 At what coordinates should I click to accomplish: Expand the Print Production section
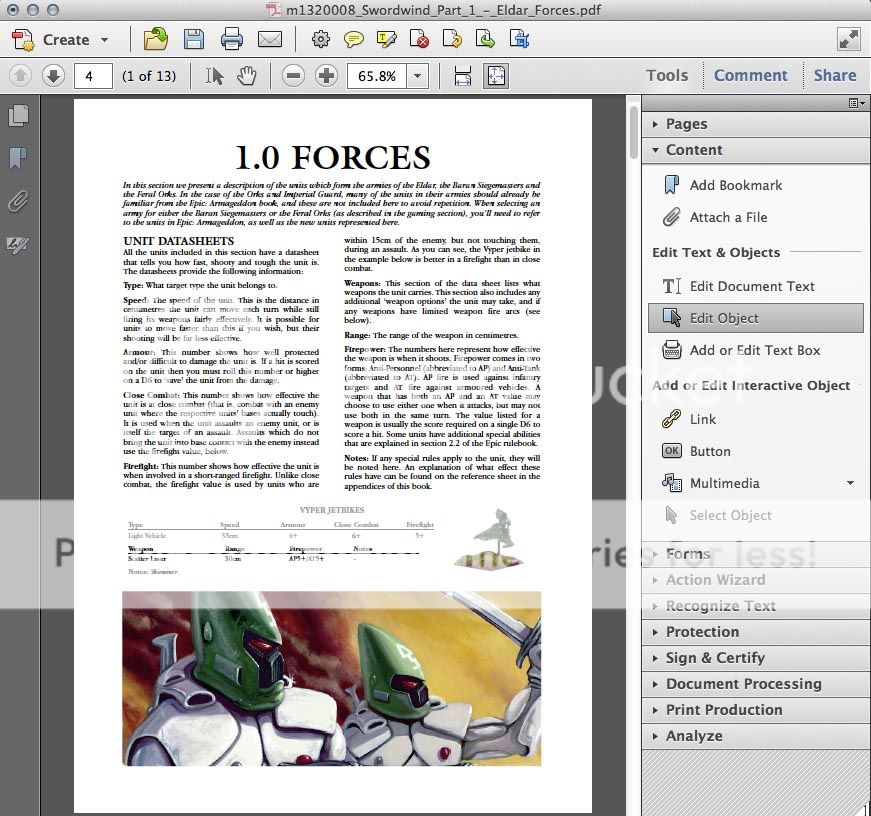[755, 710]
